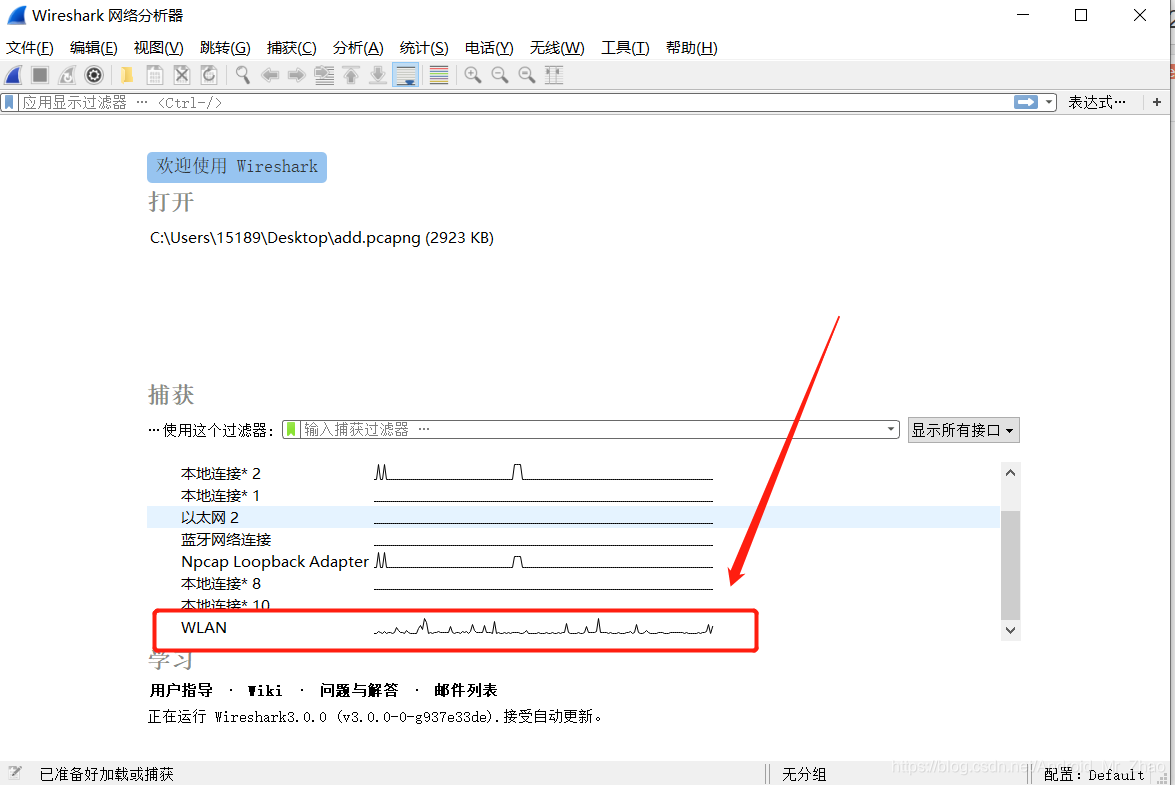This screenshot has width=1175, height=785.
Task: Open the 分析(A) menu
Action: pyautogui.click(x=358, y=48)
